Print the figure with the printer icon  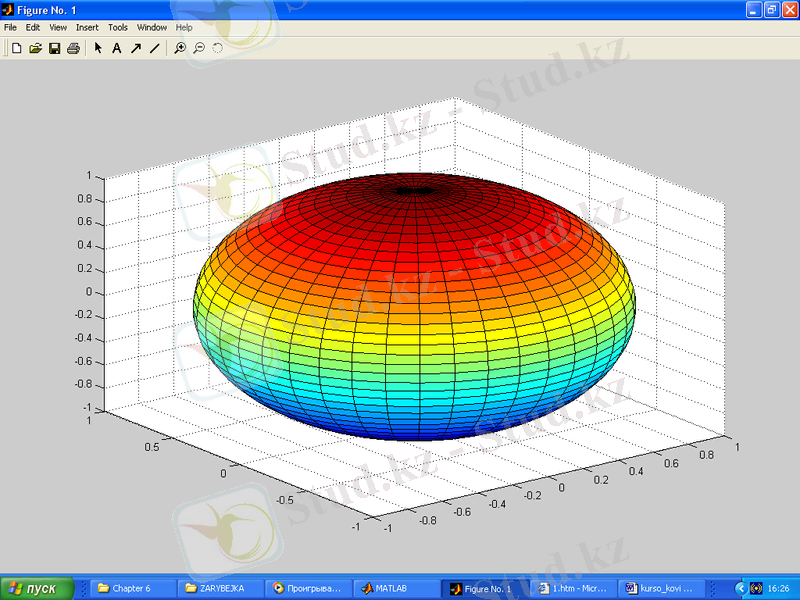(73, 48)
